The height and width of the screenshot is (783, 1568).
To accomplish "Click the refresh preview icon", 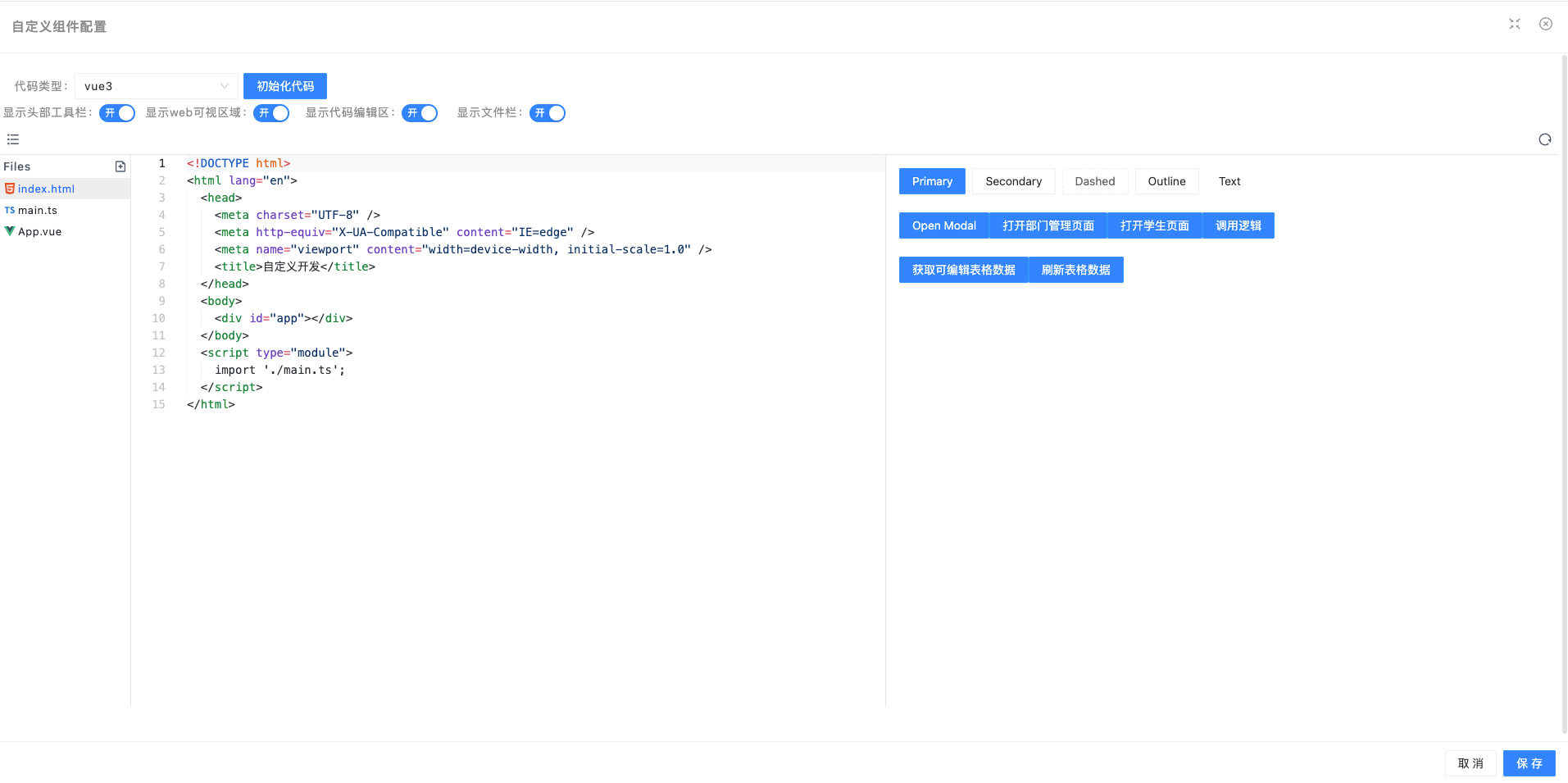I will pyautogui.click(x=1545, y=139).
